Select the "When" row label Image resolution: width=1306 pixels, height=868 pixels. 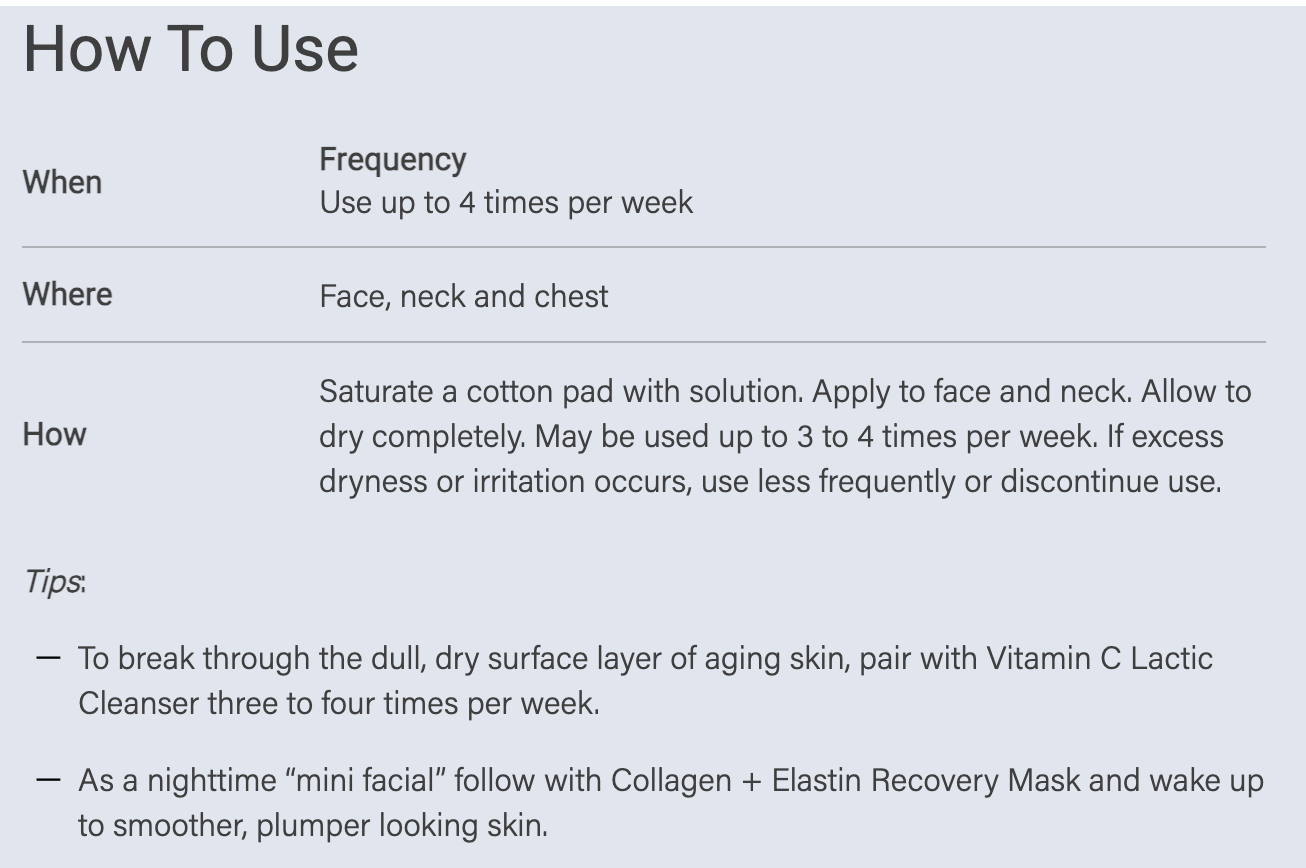(62, 183)
